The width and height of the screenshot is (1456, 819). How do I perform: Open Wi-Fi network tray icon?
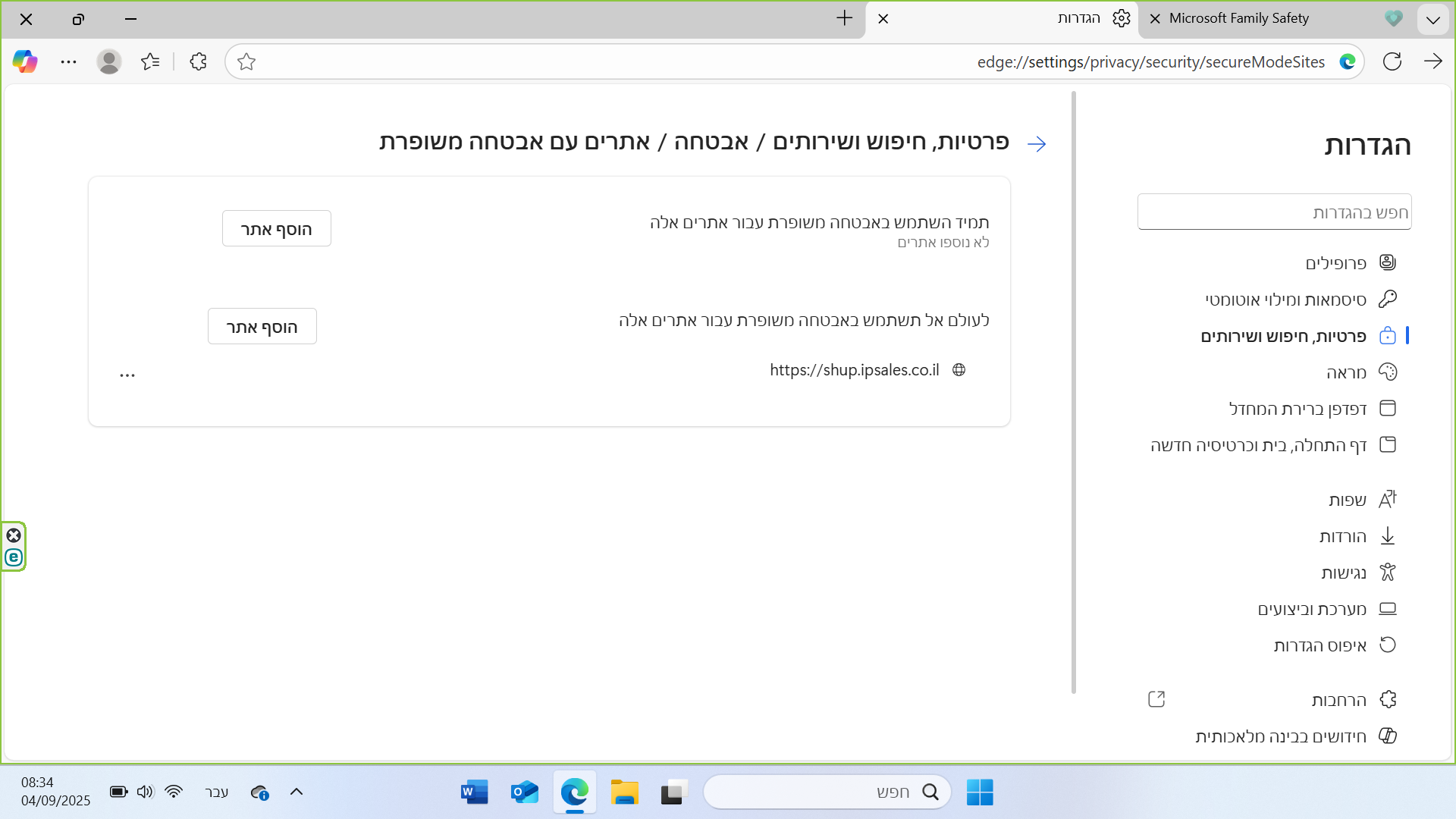click(x=174, y=792)
